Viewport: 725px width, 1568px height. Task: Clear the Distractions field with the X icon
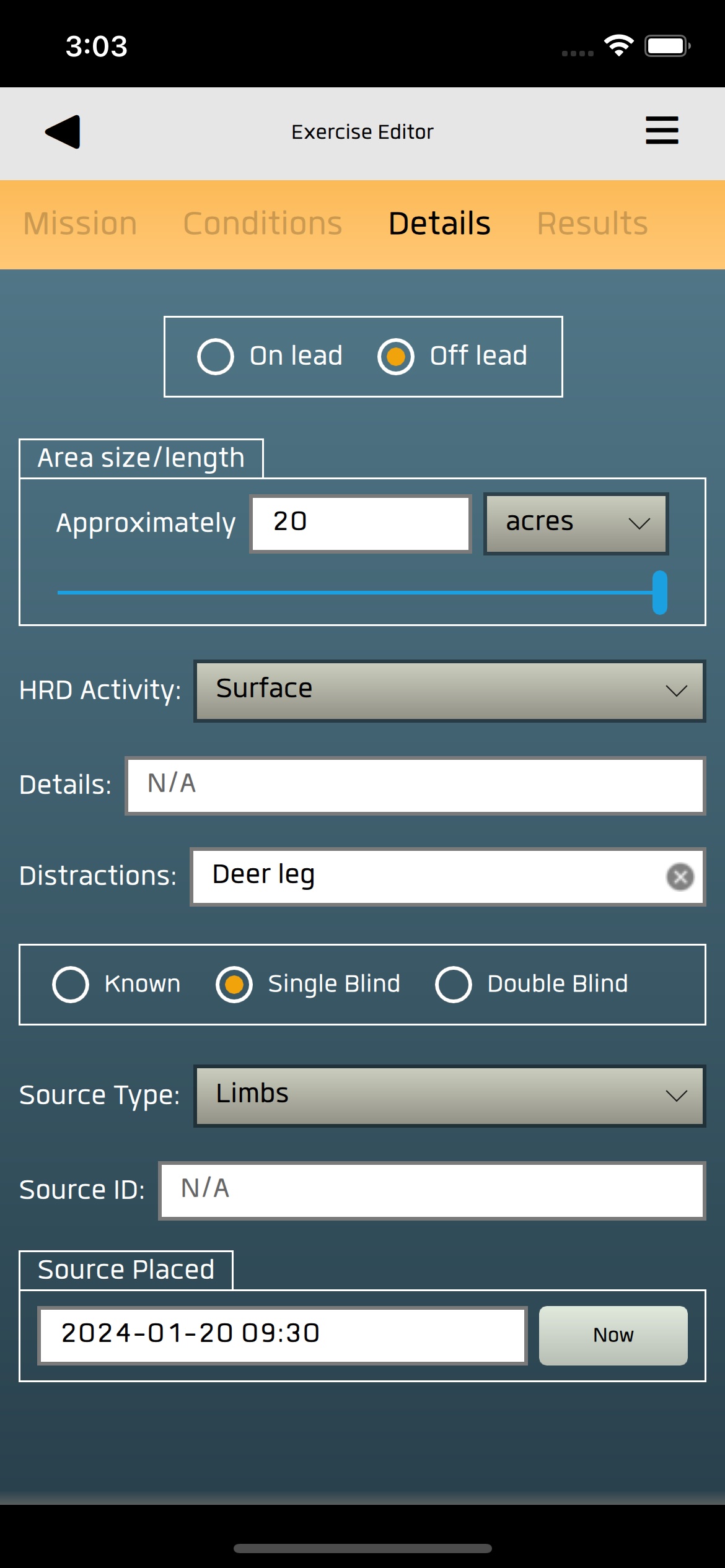pos(680,877)
